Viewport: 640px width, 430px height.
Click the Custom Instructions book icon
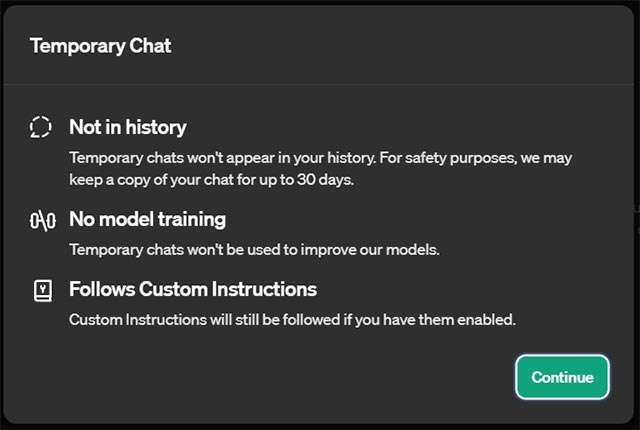41,290
